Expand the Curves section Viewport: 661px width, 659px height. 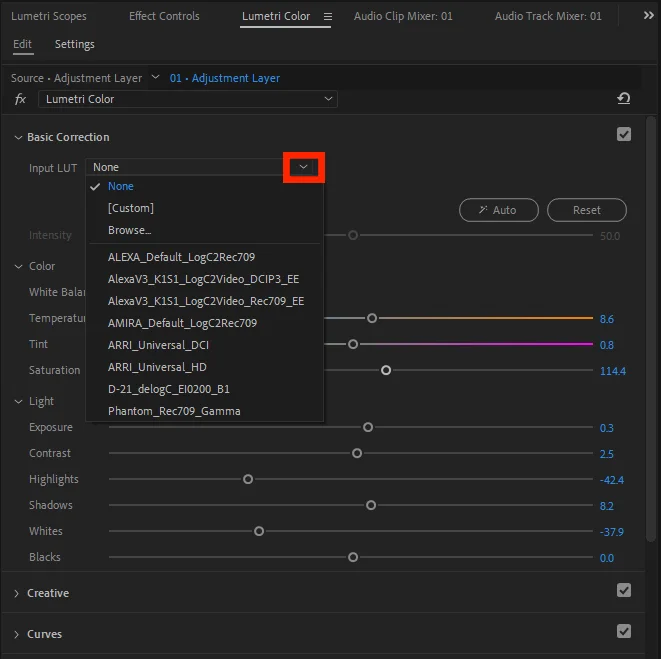coord(16,635)
